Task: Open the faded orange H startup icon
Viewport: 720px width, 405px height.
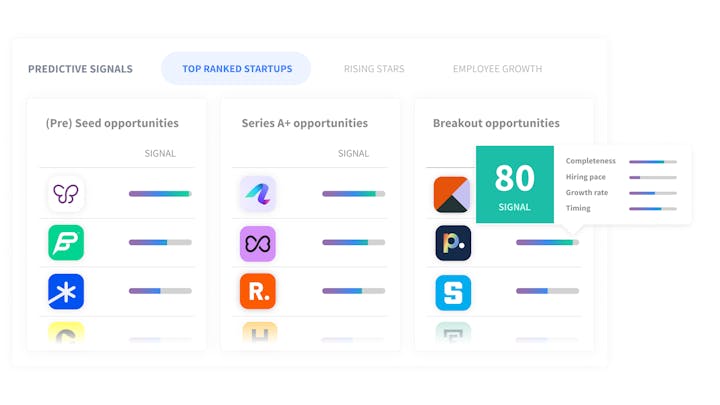Action: tap(259, 333)
